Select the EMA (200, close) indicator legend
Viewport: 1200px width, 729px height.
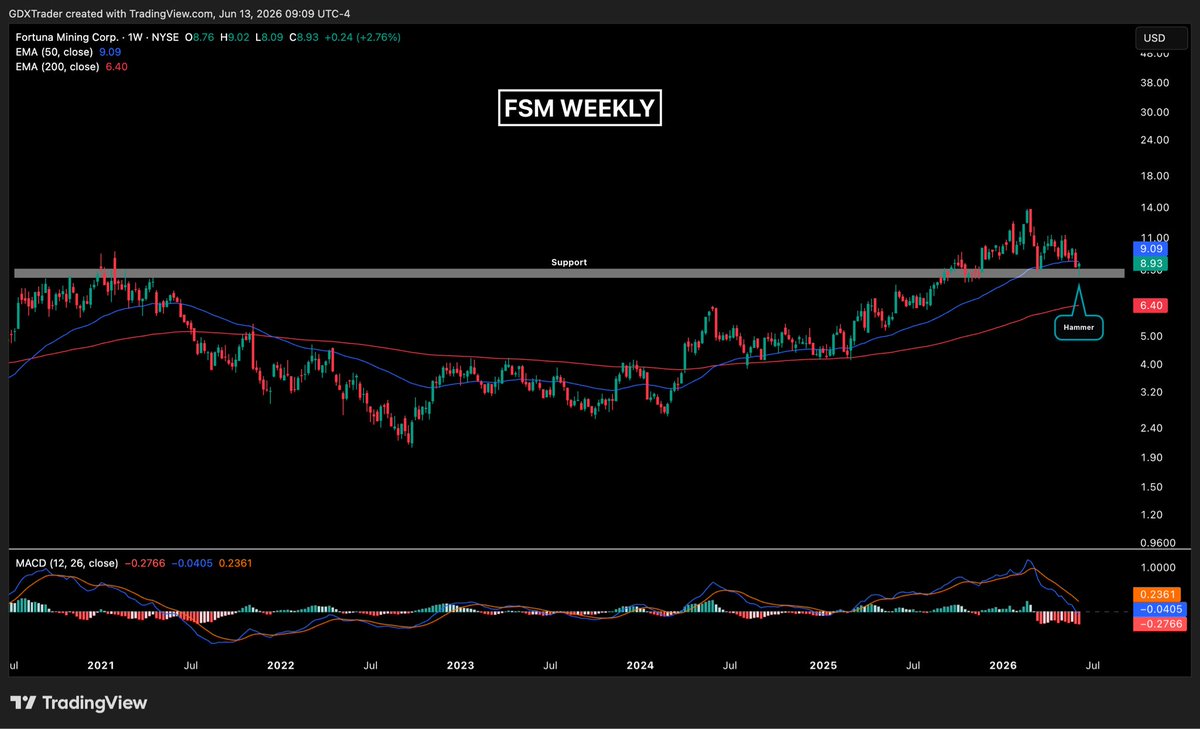59,66
